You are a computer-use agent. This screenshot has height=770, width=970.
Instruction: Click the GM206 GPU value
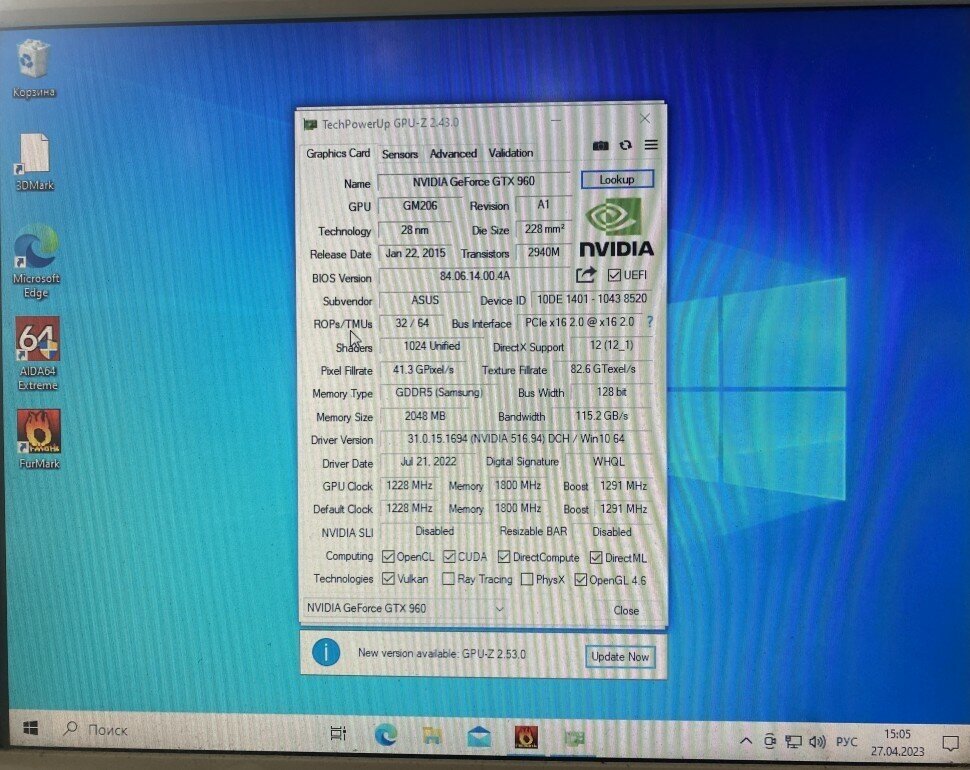tap(419, 205)
